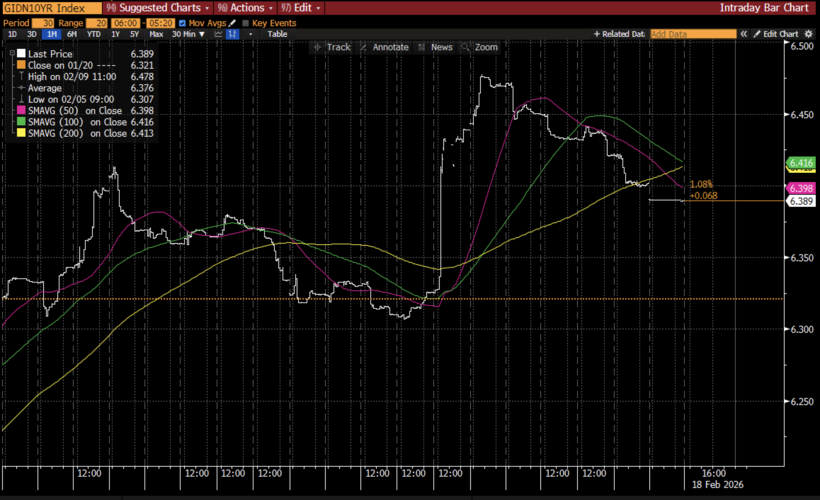Click the pencil icon beside Mov Avgs
The height and width of the screenshot is (500, 820).
click(x=230, y=21)
